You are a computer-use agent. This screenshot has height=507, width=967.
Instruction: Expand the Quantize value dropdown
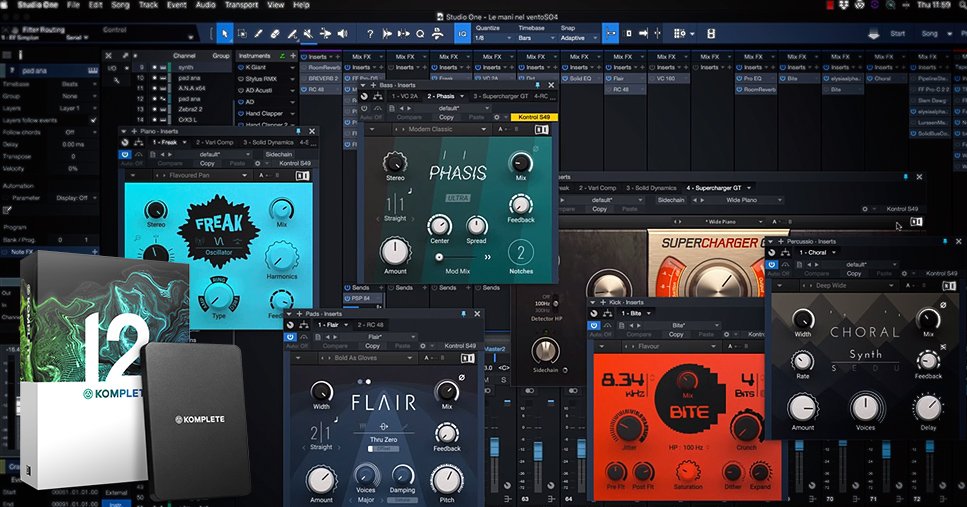pos(493,38)
